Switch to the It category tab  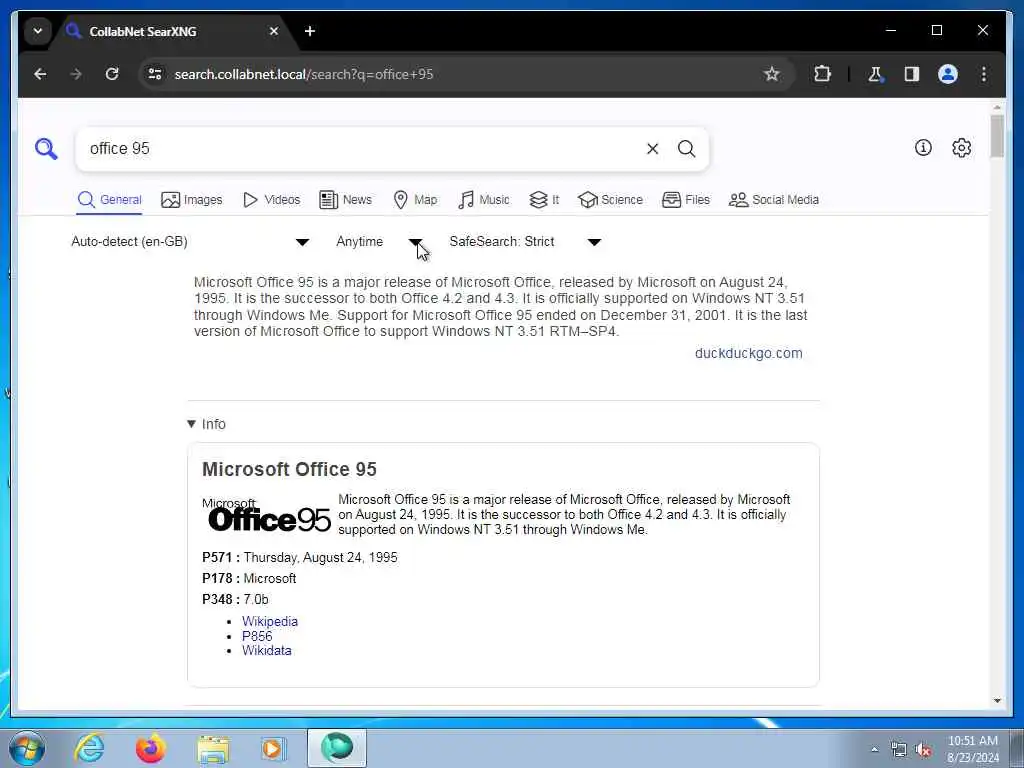pos(544,200)
